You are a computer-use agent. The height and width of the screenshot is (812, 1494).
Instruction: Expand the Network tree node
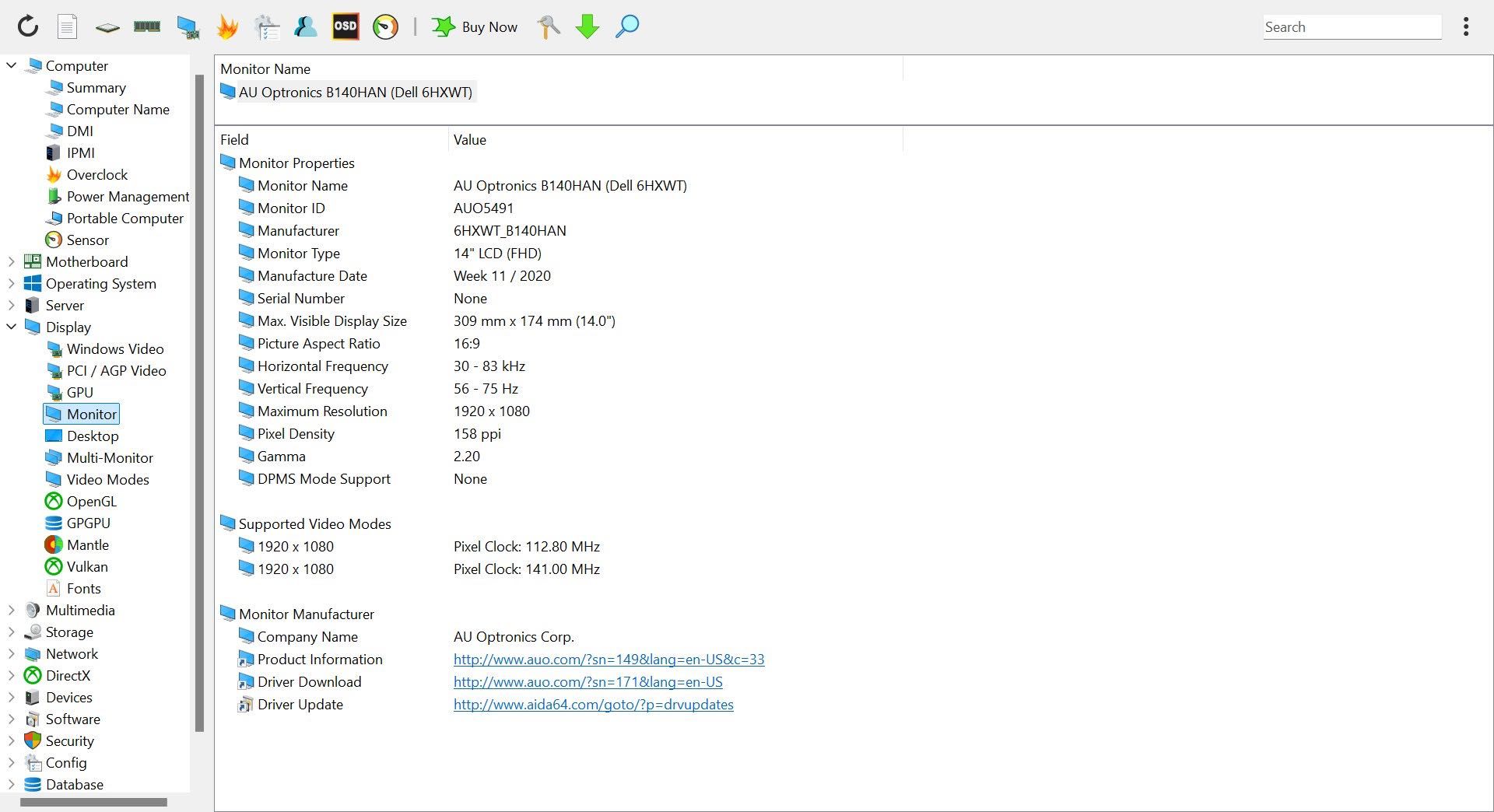coord(12,653)
